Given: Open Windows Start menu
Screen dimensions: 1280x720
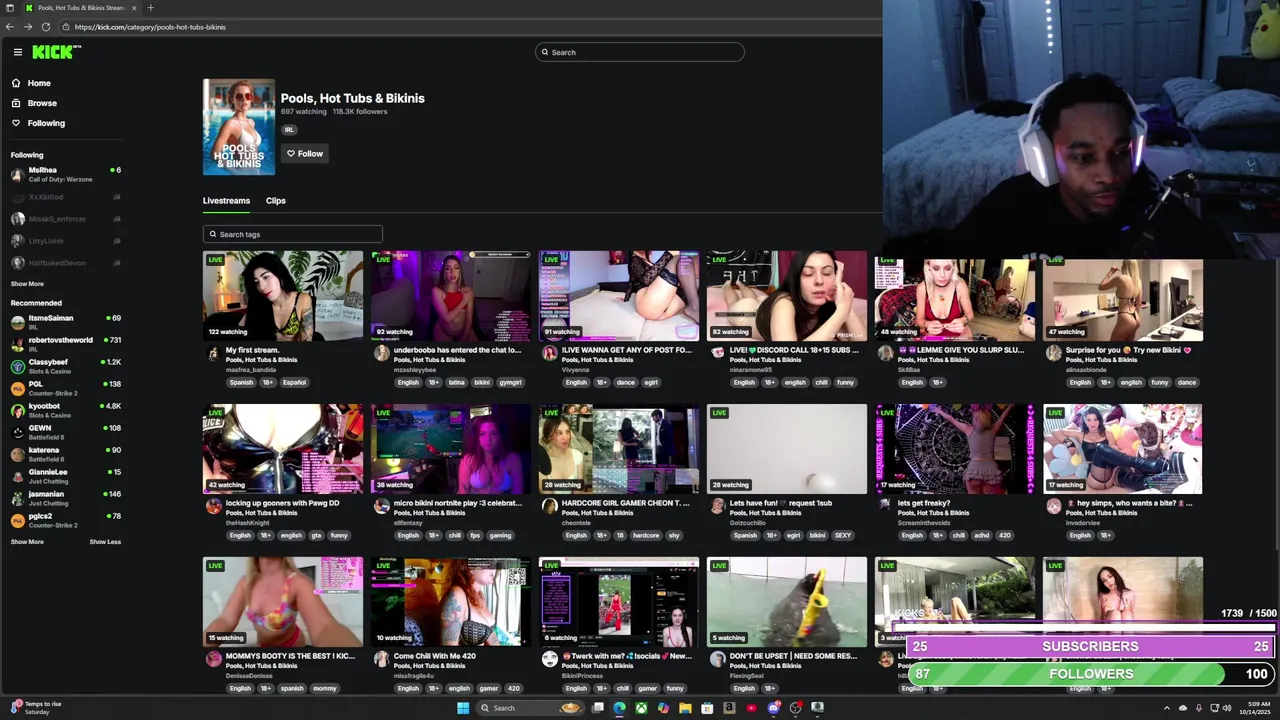Looking at the screenshot, I should 463,708.
